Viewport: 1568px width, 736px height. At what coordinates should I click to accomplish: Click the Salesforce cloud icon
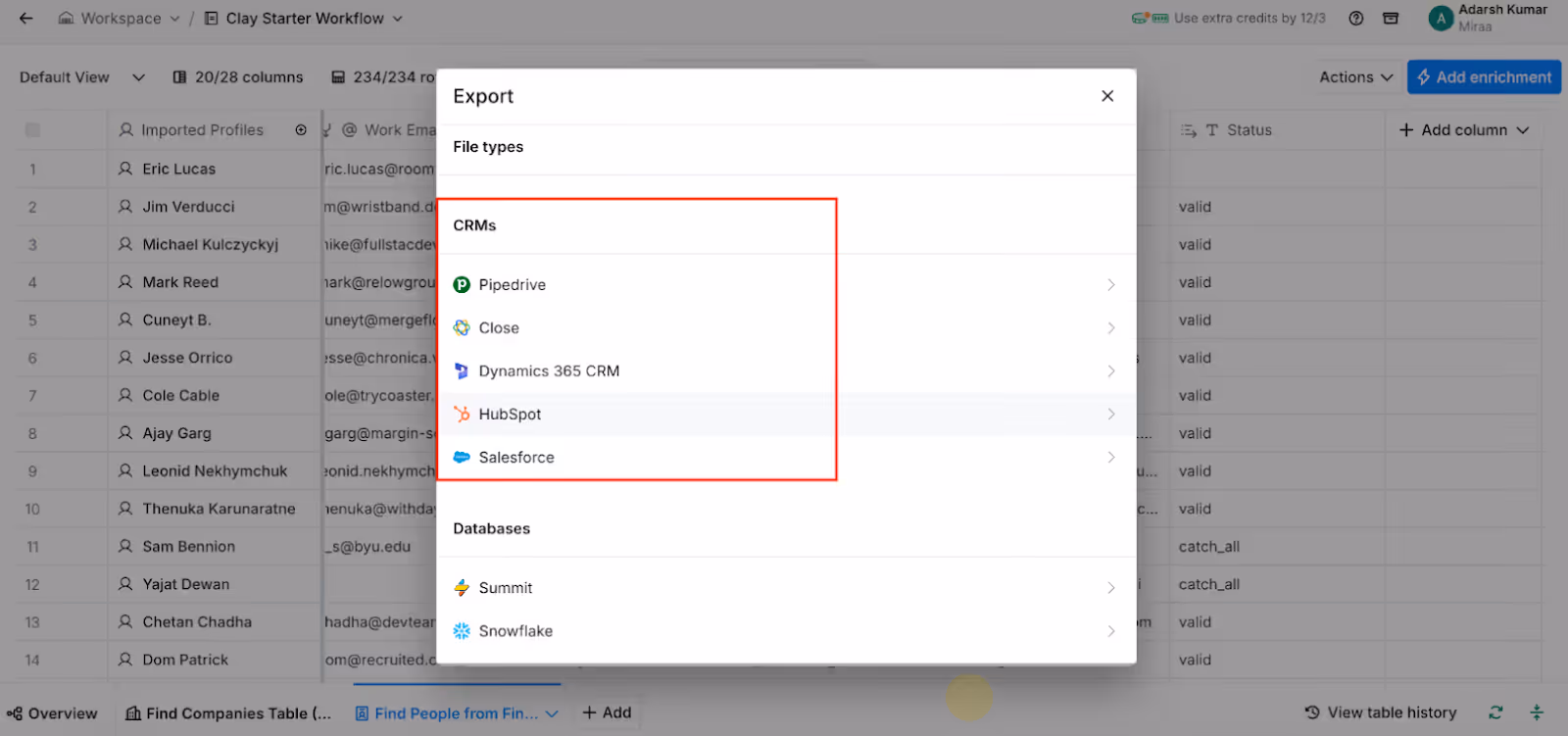[x=462, y=458]
